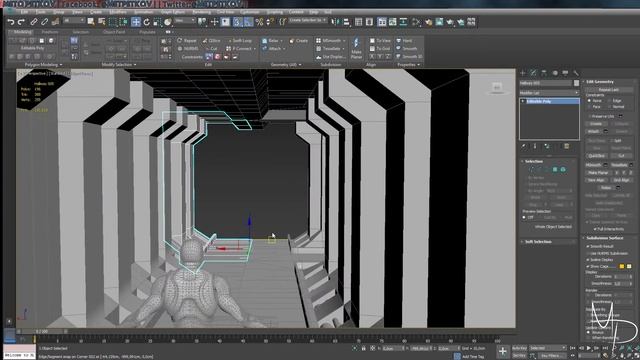Click the Make Planar ribbon icon
The image size is (640, 360).
tap(356, 48)
